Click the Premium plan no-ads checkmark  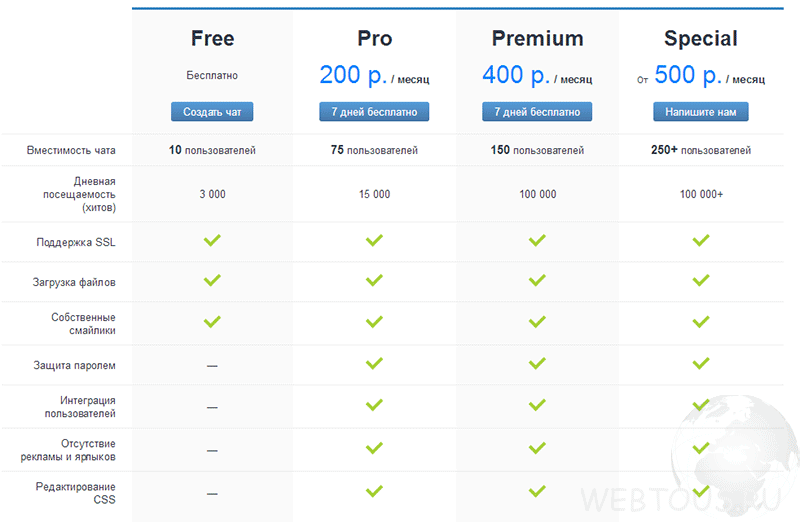coord(537,448)
